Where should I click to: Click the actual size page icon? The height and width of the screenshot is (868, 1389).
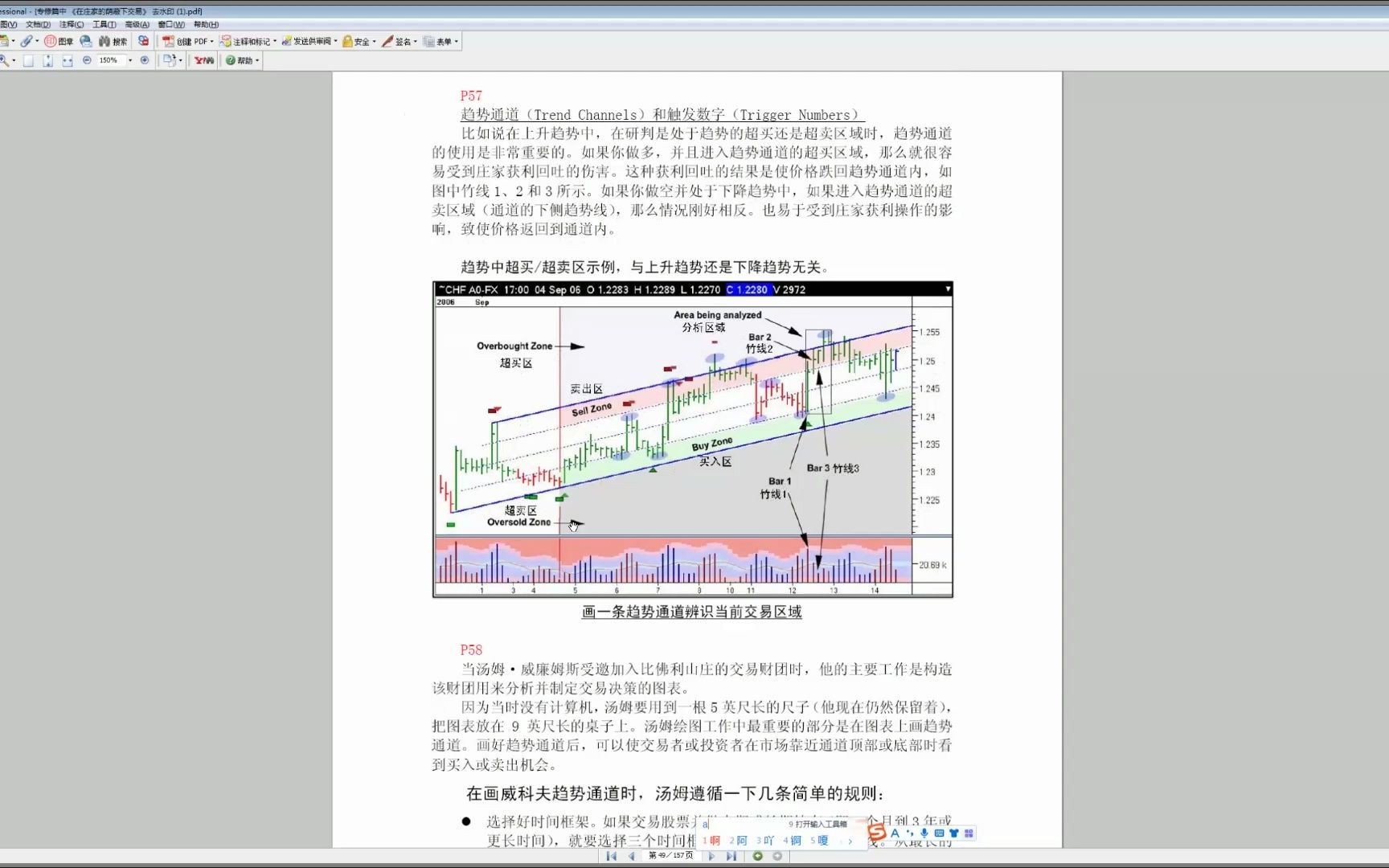click(28, 60)
